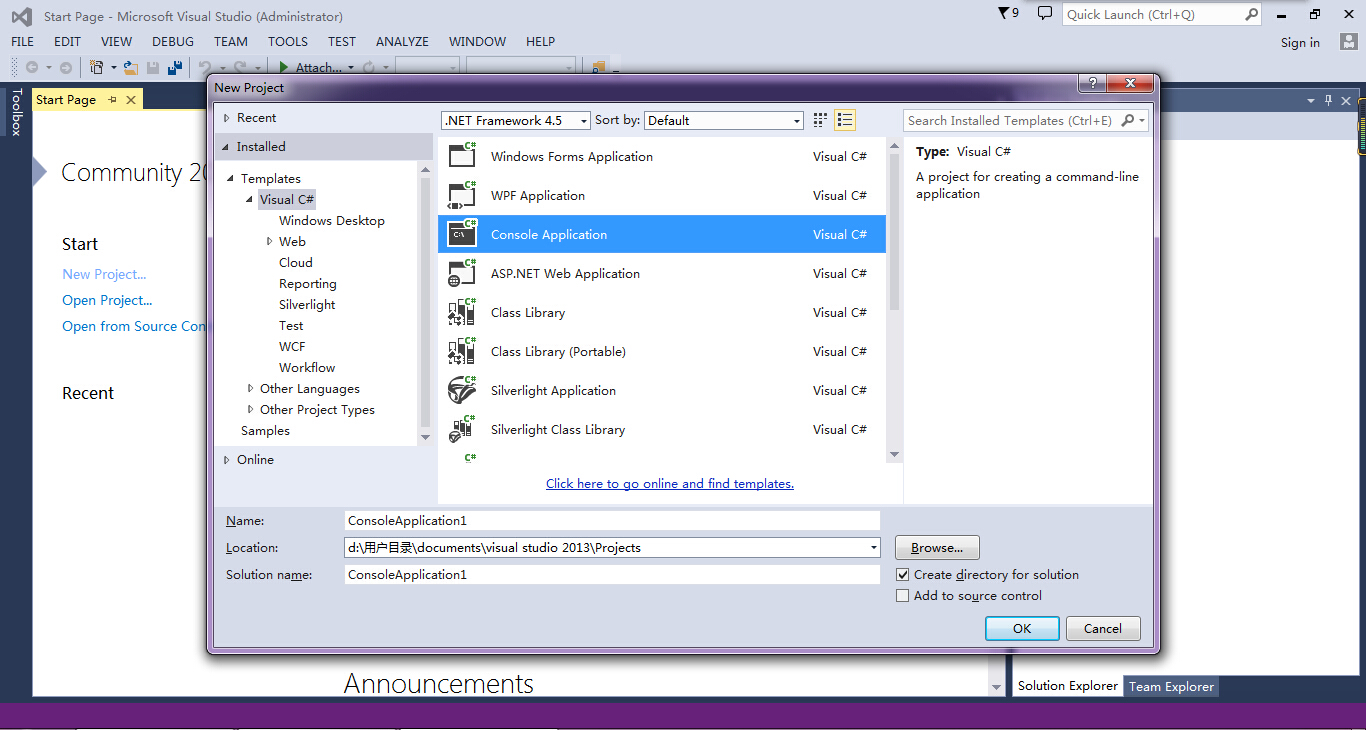
Task: Click the Save All toolbar icon
Action: [x=175, y=68]
